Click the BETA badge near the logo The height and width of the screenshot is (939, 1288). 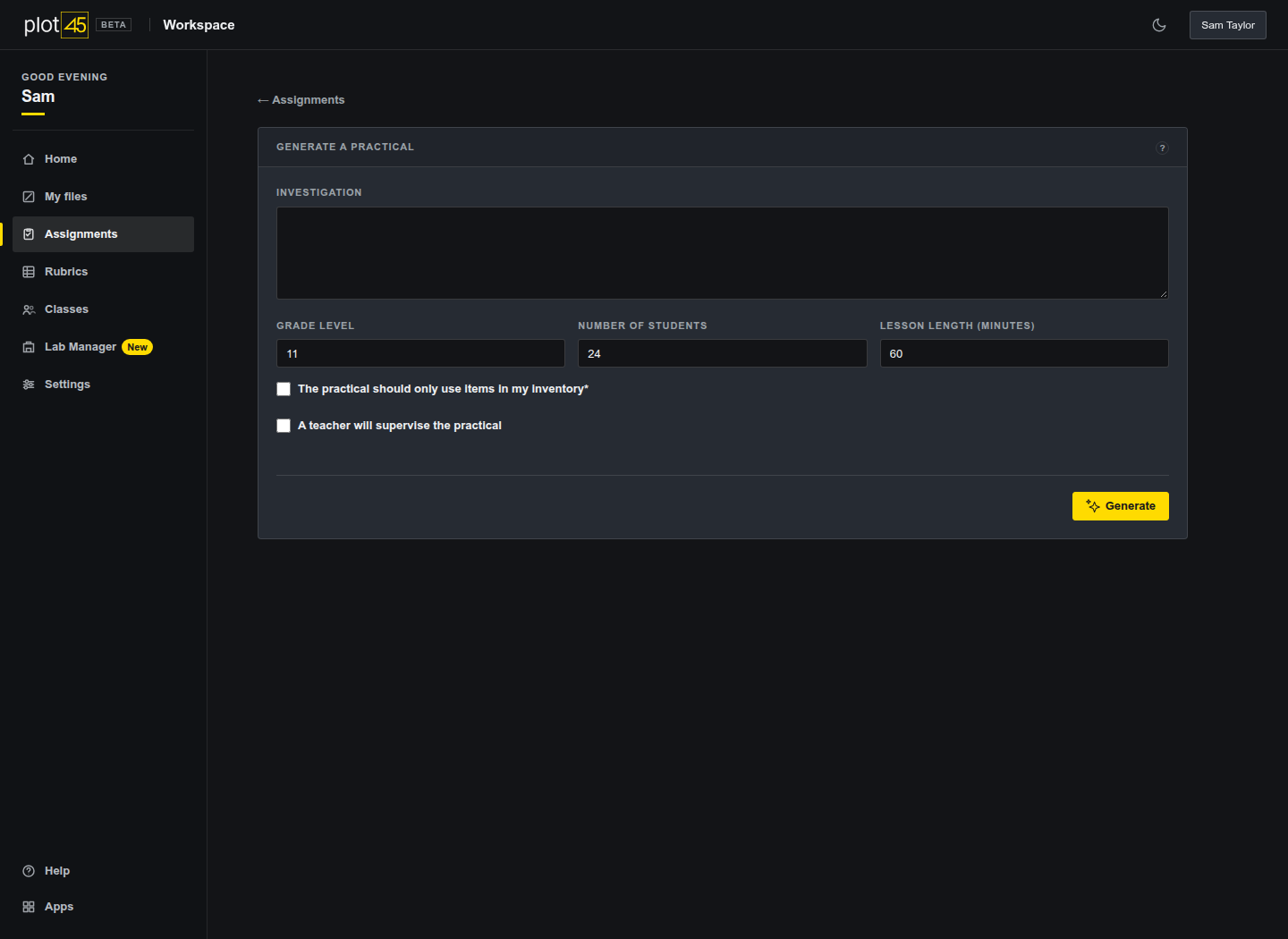pyautogui.click(x=114, y=25)
